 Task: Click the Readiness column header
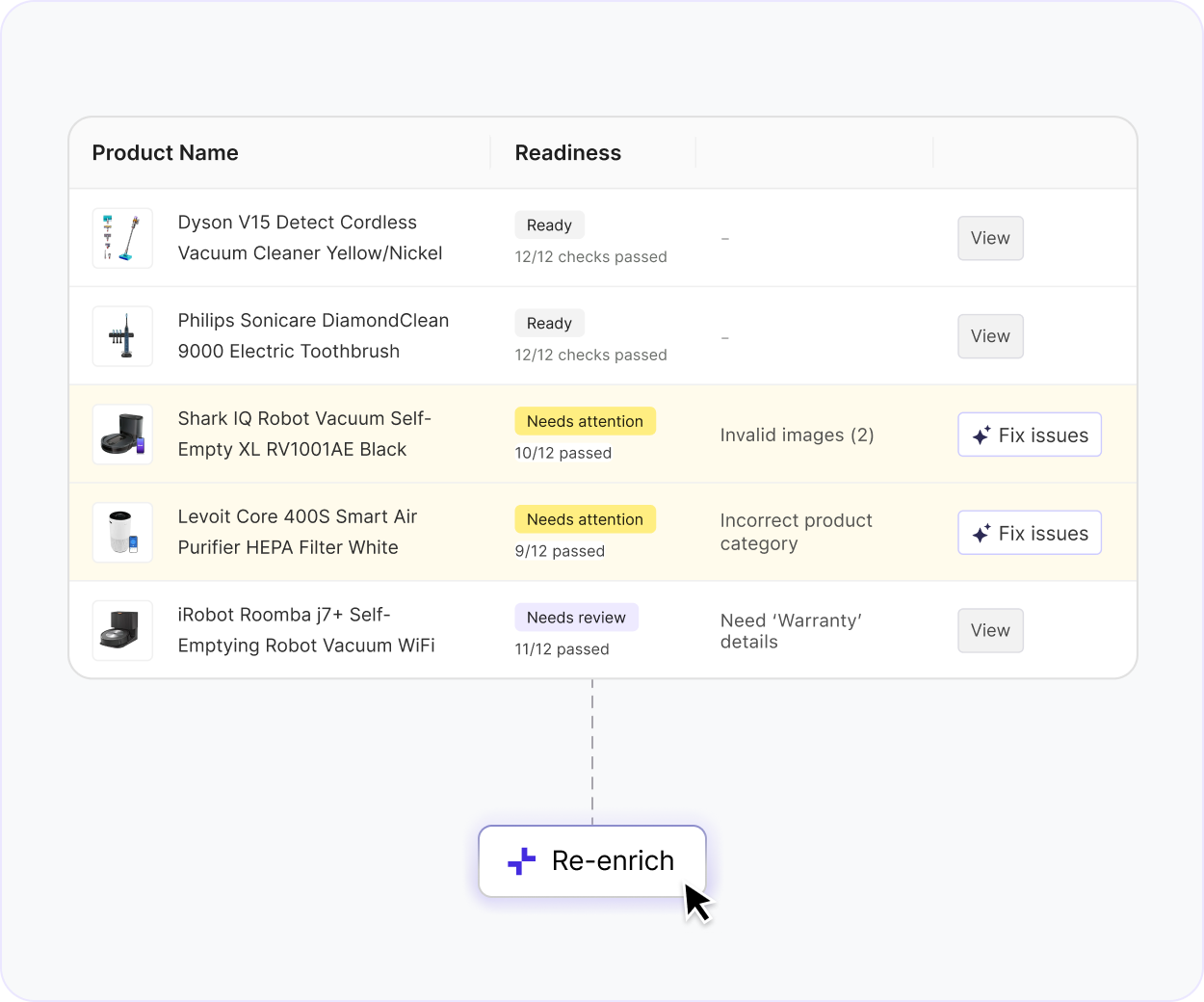pos(568,153)
